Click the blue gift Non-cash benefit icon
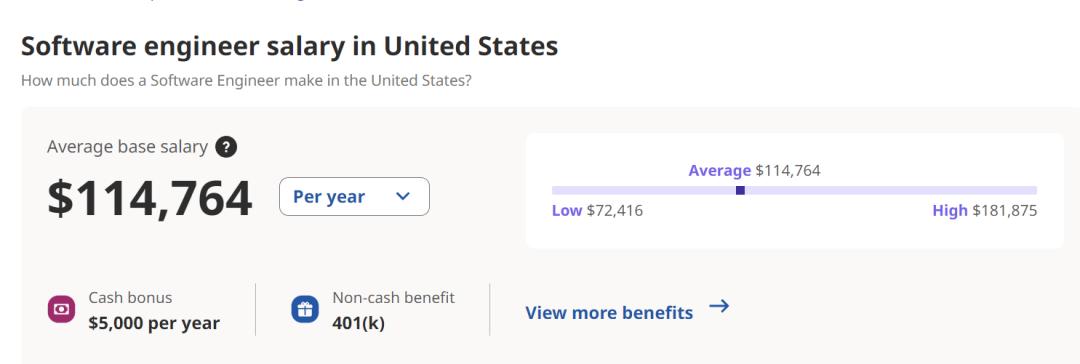This screenshot has height=364, width=1080. click(x=305, y=309)
